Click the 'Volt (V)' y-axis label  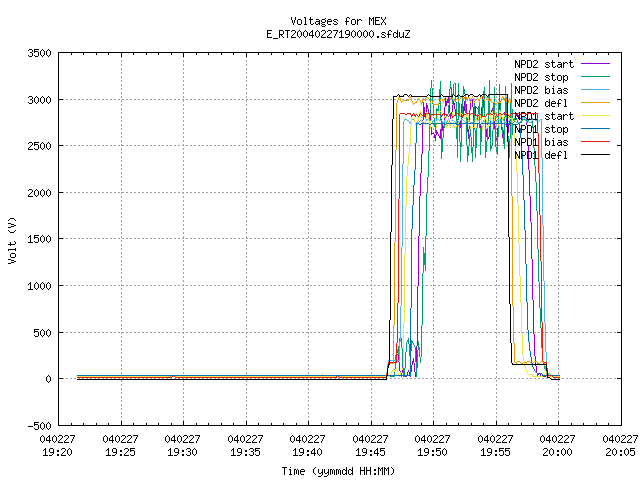[12, 240]
